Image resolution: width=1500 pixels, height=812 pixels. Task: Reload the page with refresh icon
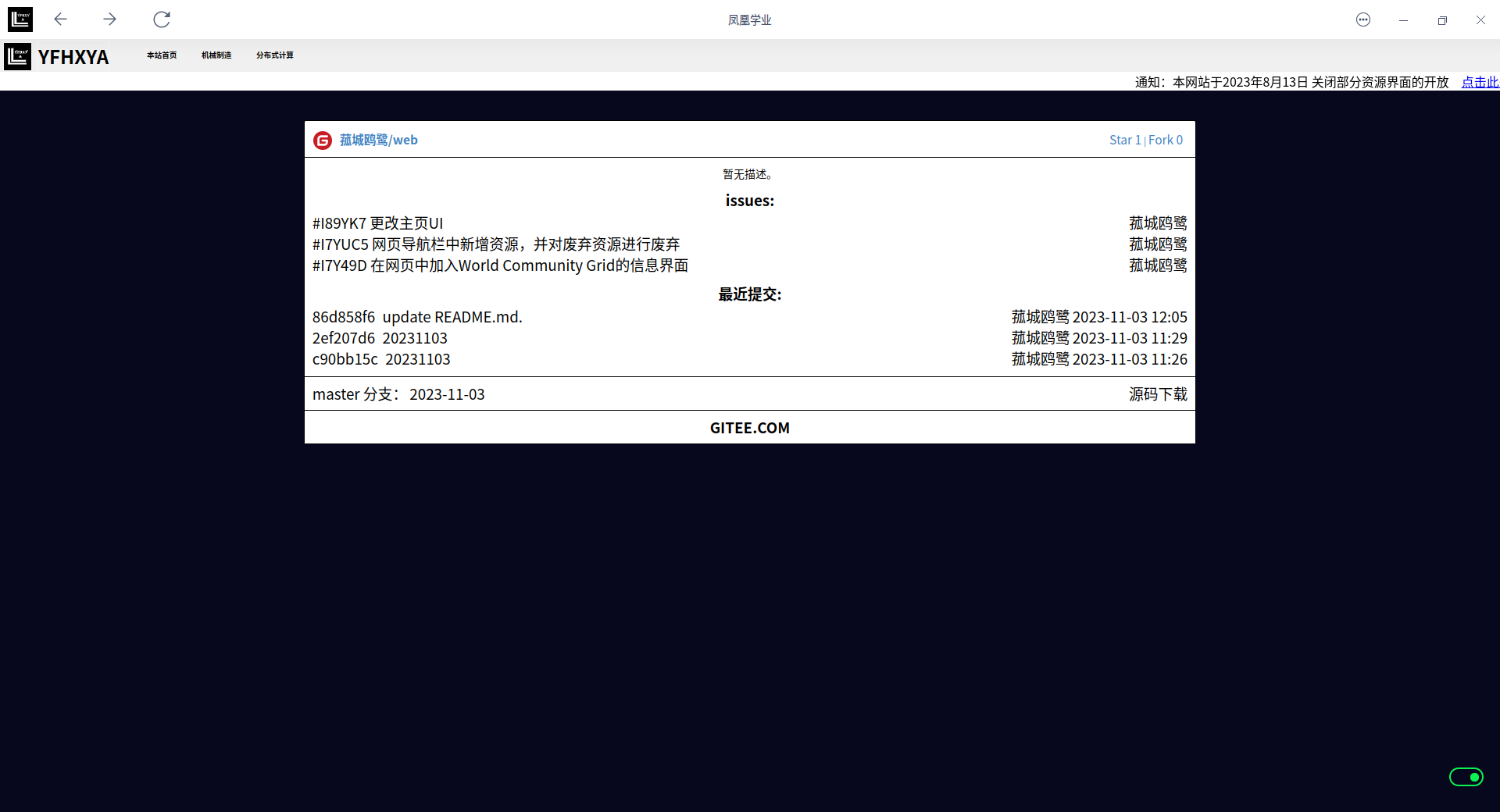162,20
